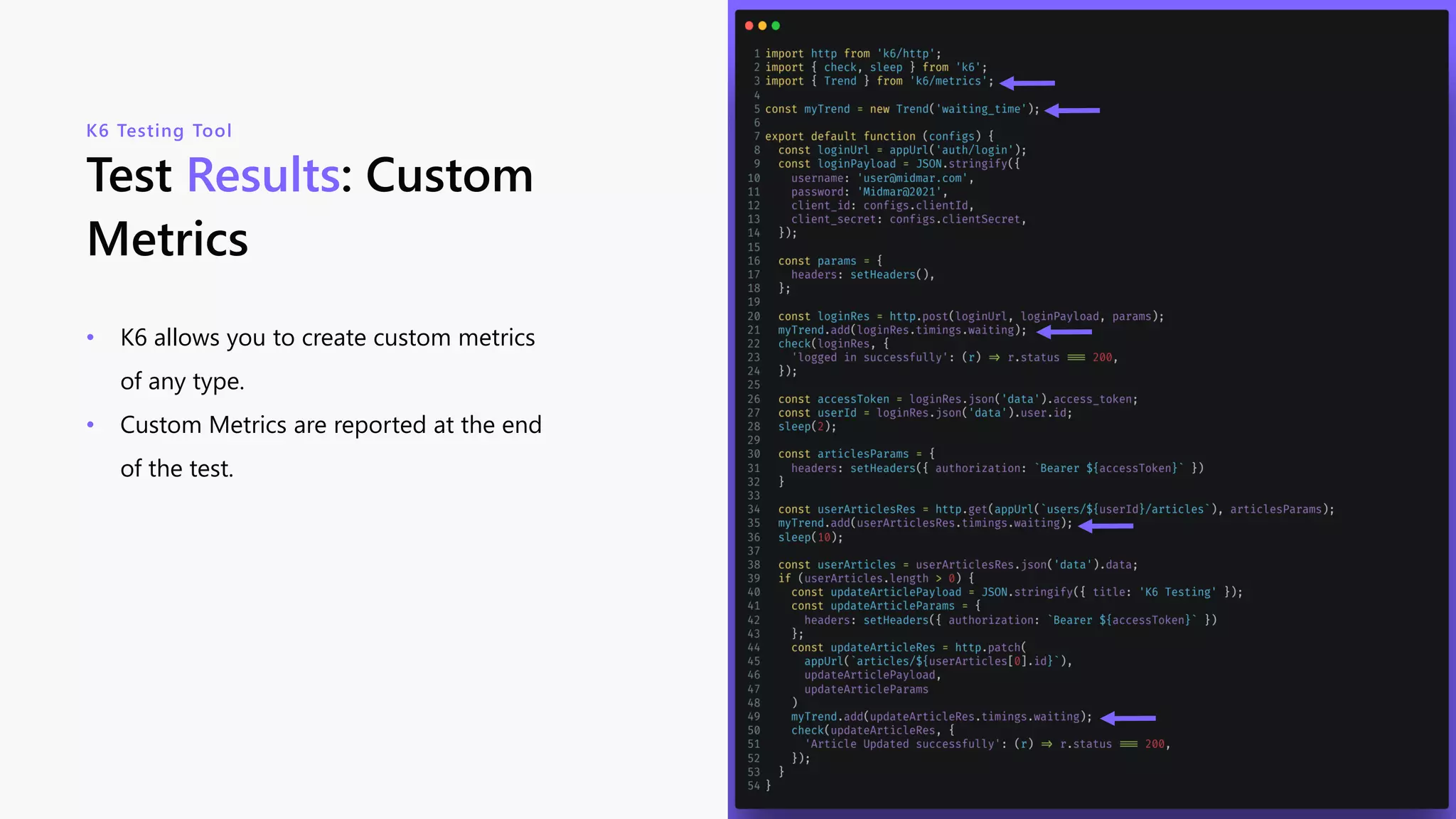Click 'const updateArticleRes = http.patch(' line
The width and height of the screenshot is (1456, 819).
point(909,648)
